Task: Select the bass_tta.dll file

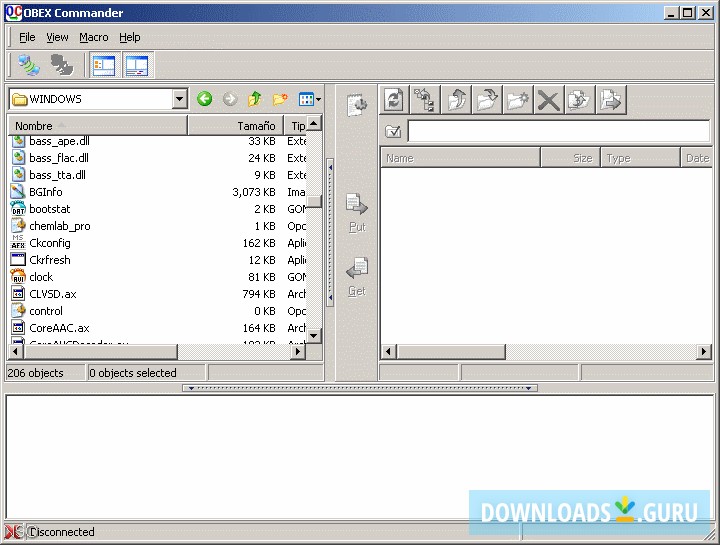Action: [57, 175]
